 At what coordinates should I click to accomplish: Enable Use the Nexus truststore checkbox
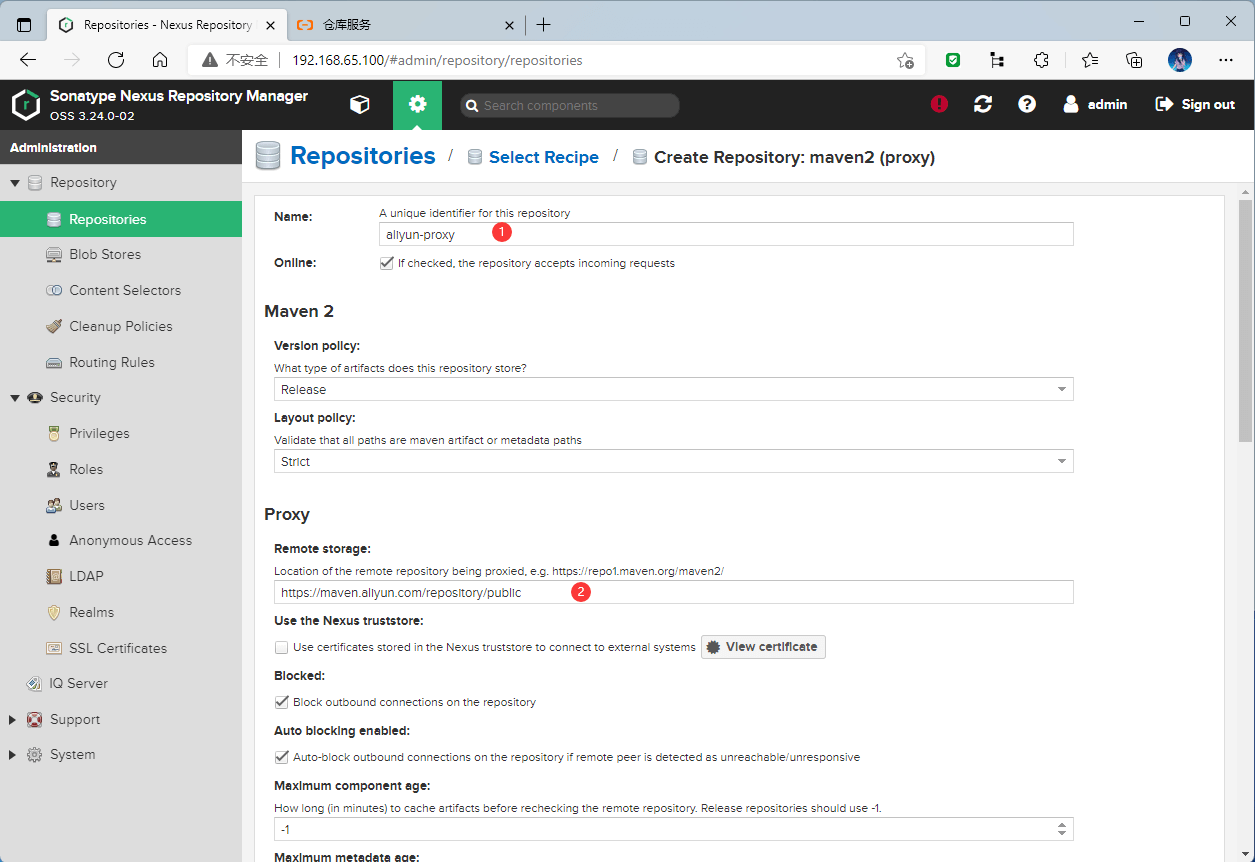pyautogui.click(x=281, y=647)
